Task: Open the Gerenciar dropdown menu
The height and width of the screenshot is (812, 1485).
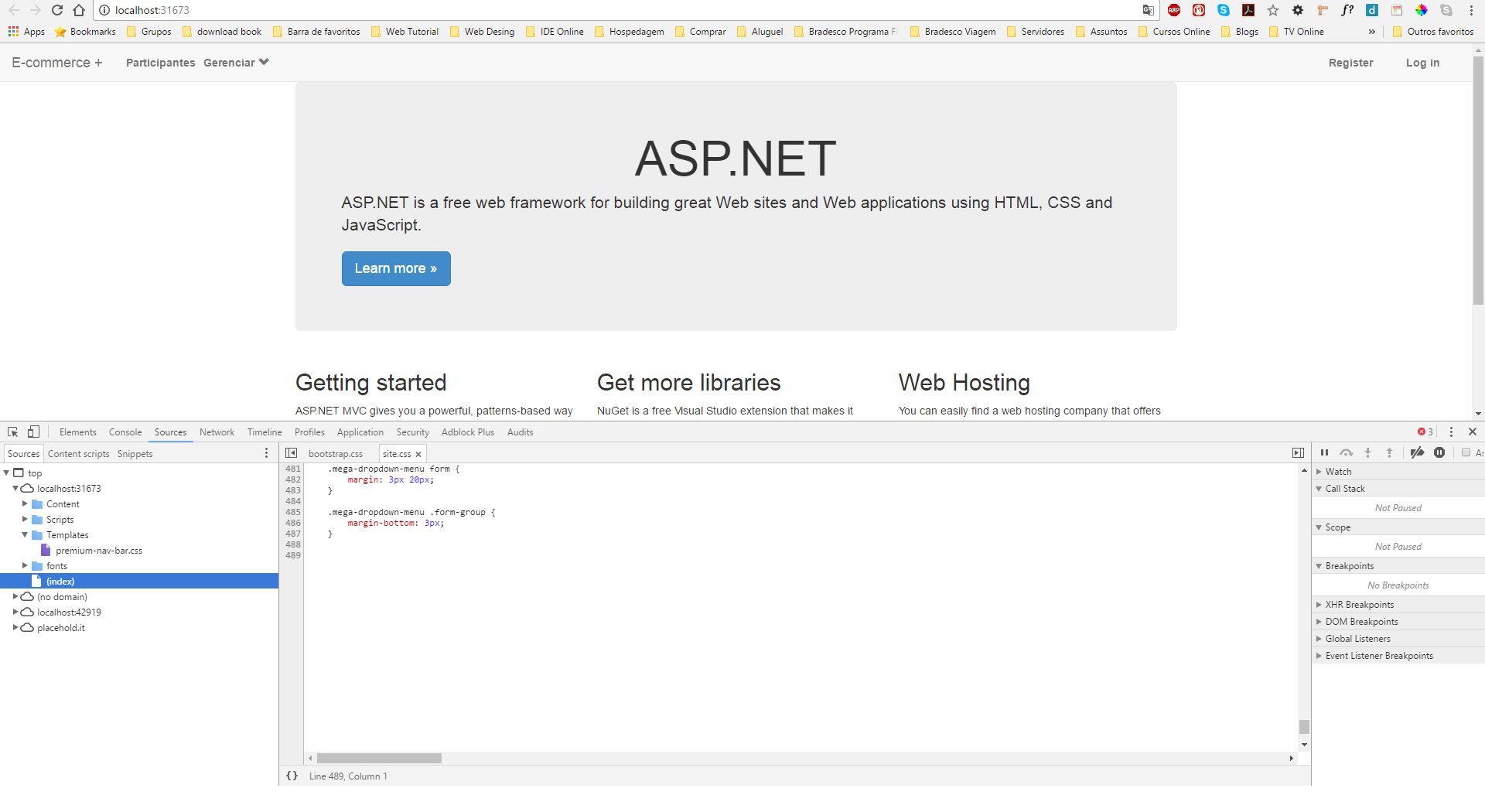Action: [236, 63]
